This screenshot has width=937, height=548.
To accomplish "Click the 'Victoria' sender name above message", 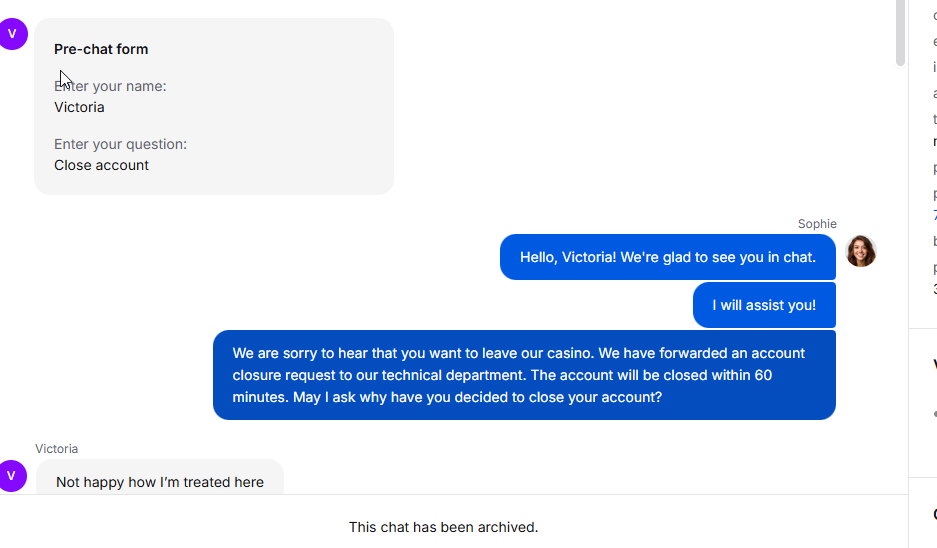I will [56, 449].
